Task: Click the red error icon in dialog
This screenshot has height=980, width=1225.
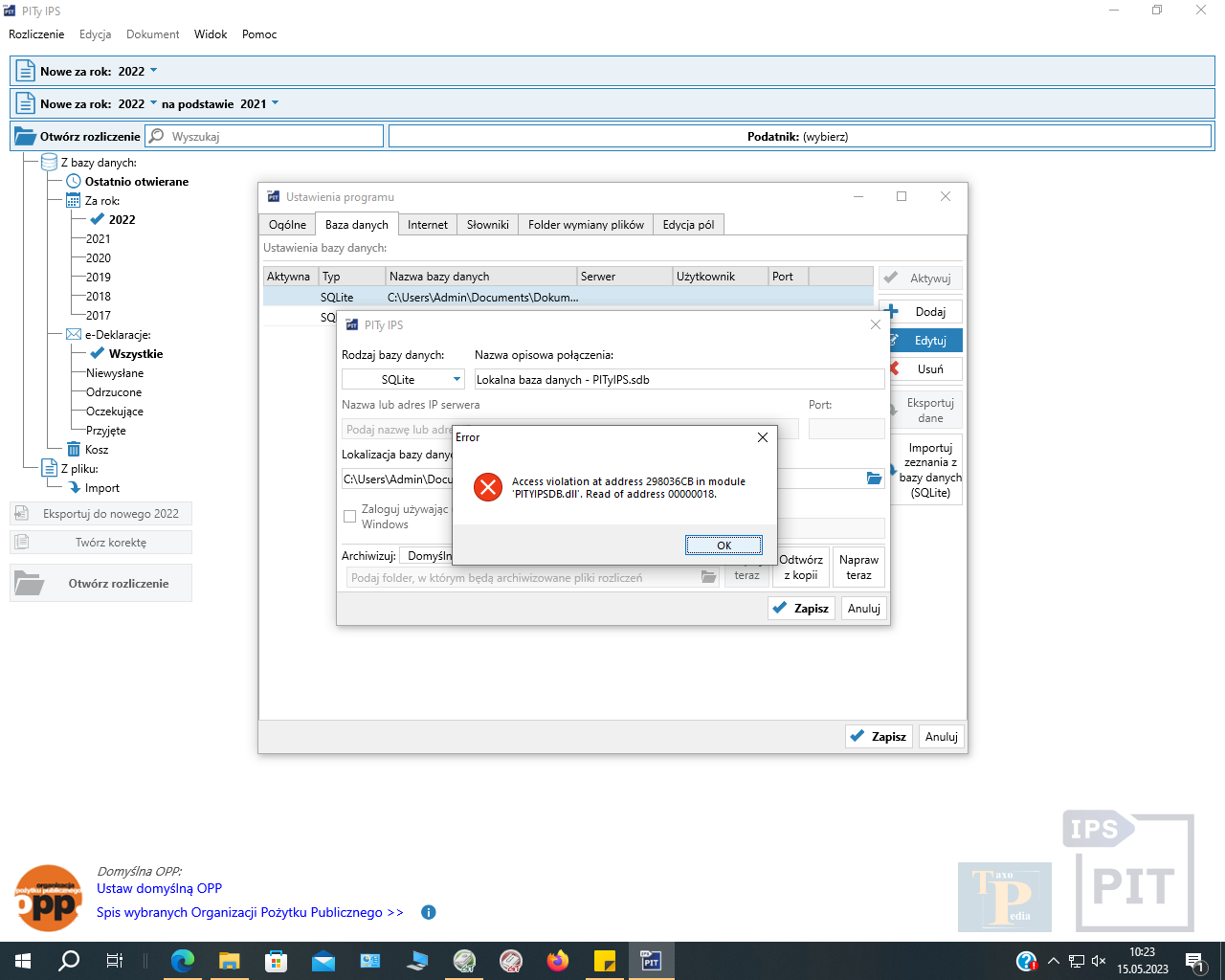Action: coord(488,487)
